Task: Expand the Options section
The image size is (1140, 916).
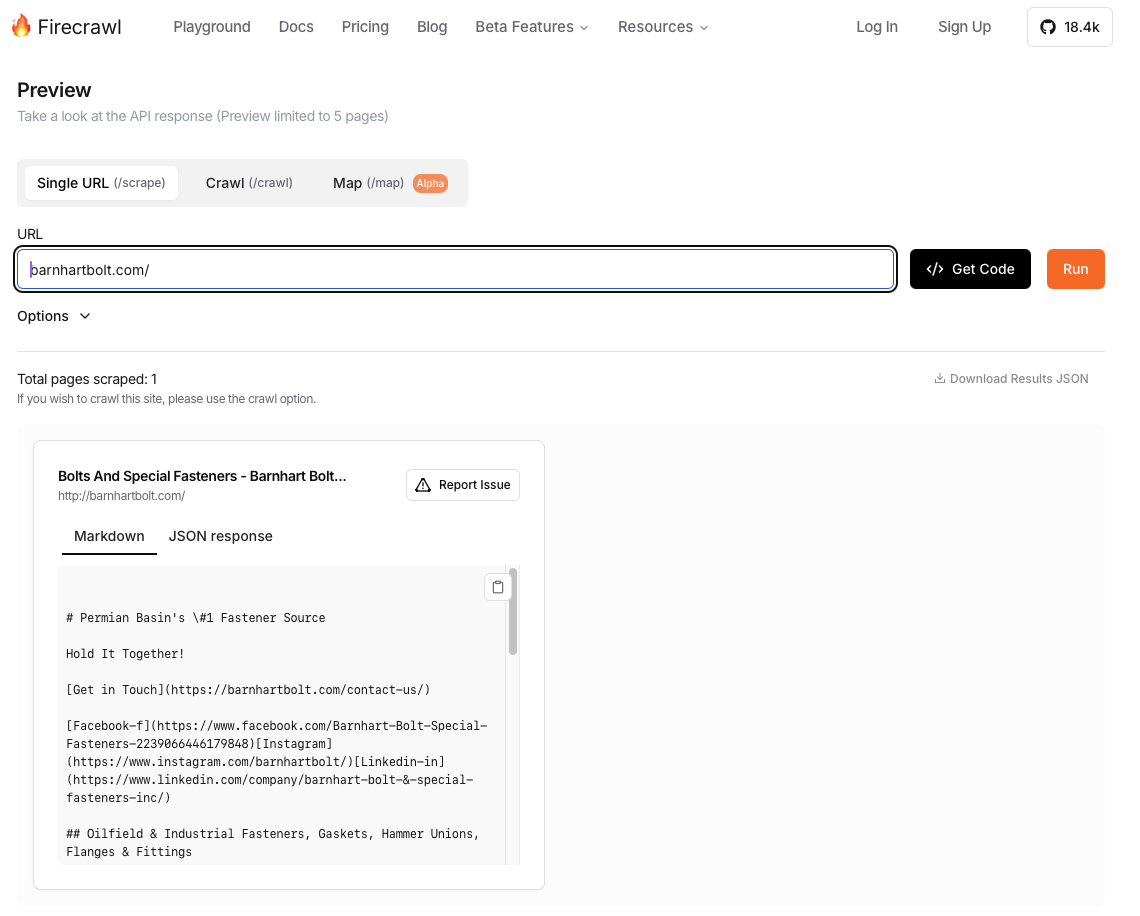Action: coord(54,316)
